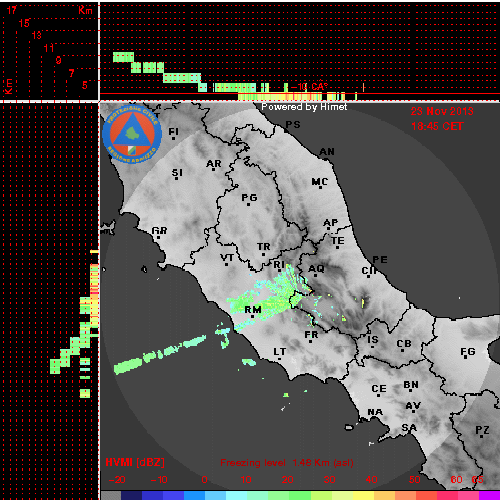Click the VT city label on the map
Image resolution: width=500 pixels, height=500 pixels.
227,258
